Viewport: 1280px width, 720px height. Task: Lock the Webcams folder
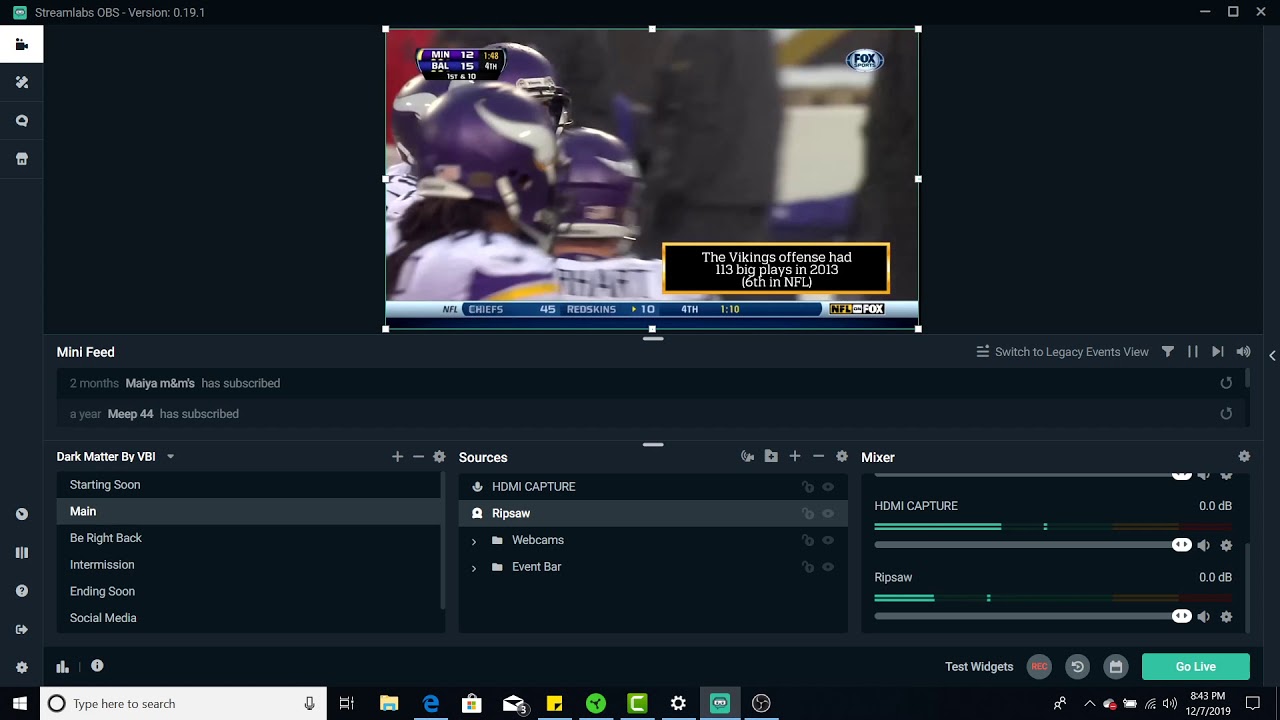click(808, 540)
